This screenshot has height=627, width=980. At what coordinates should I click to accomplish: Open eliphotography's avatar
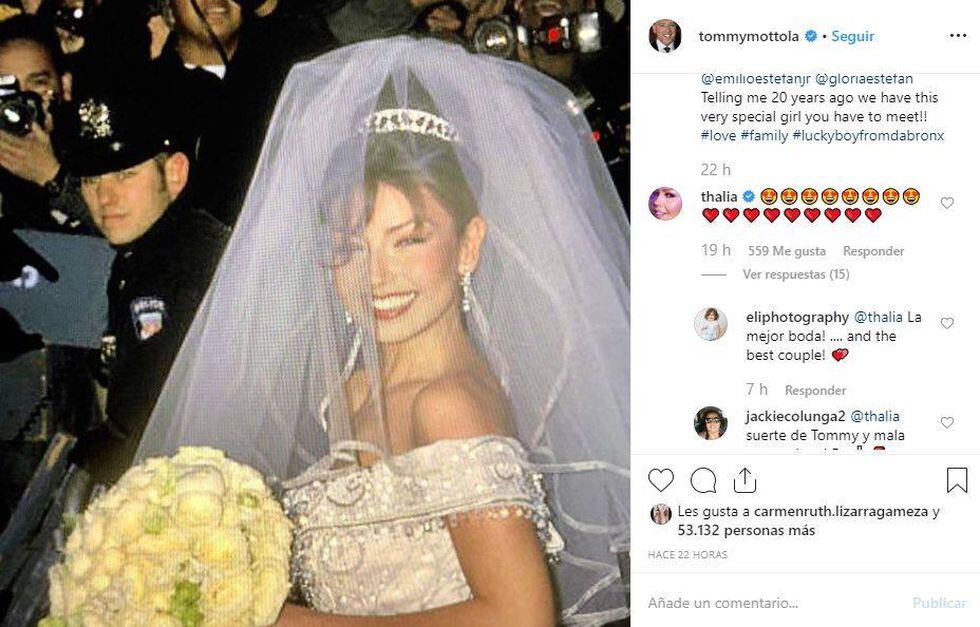[711, 324]
